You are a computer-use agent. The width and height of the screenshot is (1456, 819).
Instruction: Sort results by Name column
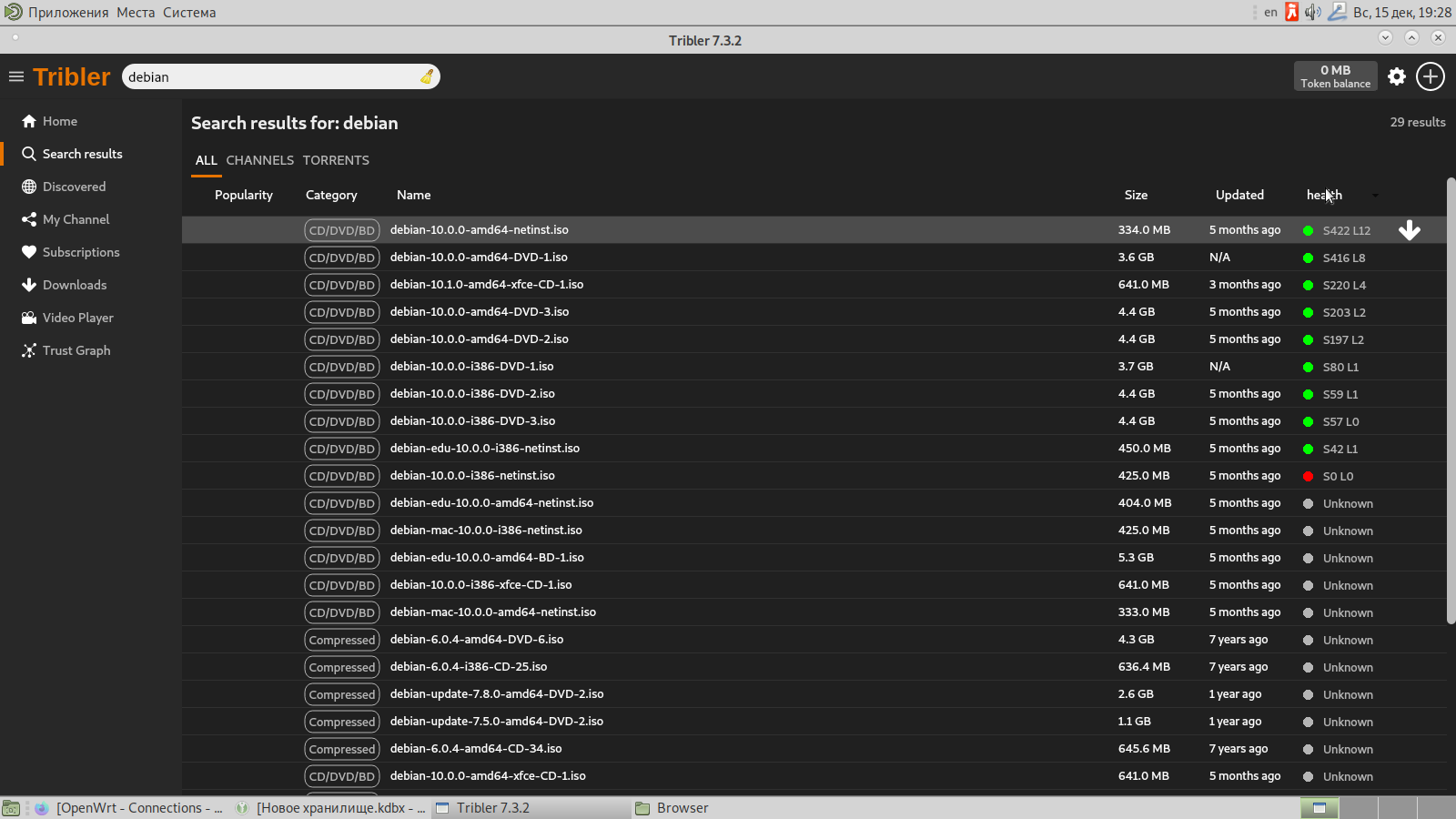pos(413,195)
